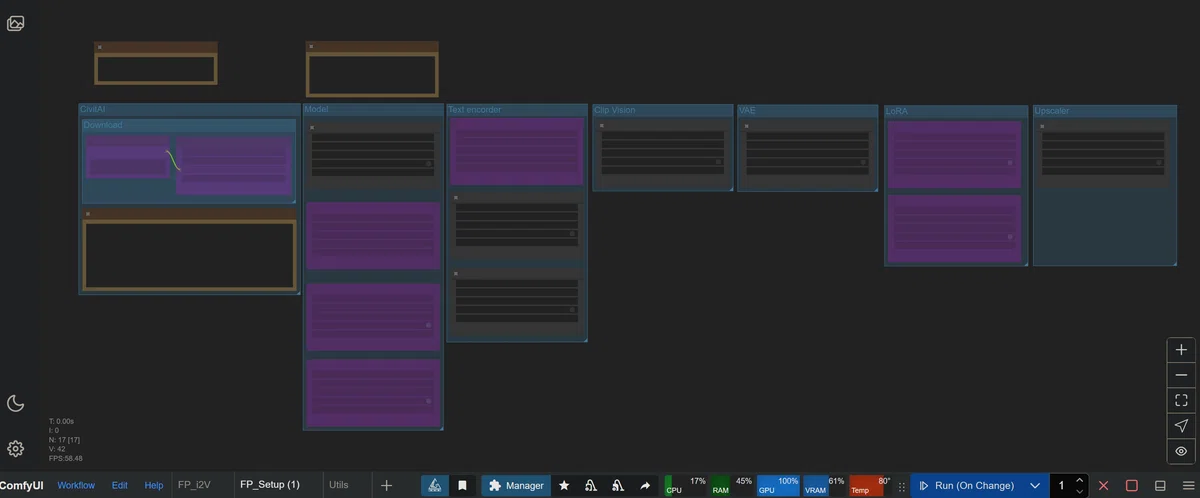Switch to the Utils tab
1200x498 pixels.
(x=339, y=485)
